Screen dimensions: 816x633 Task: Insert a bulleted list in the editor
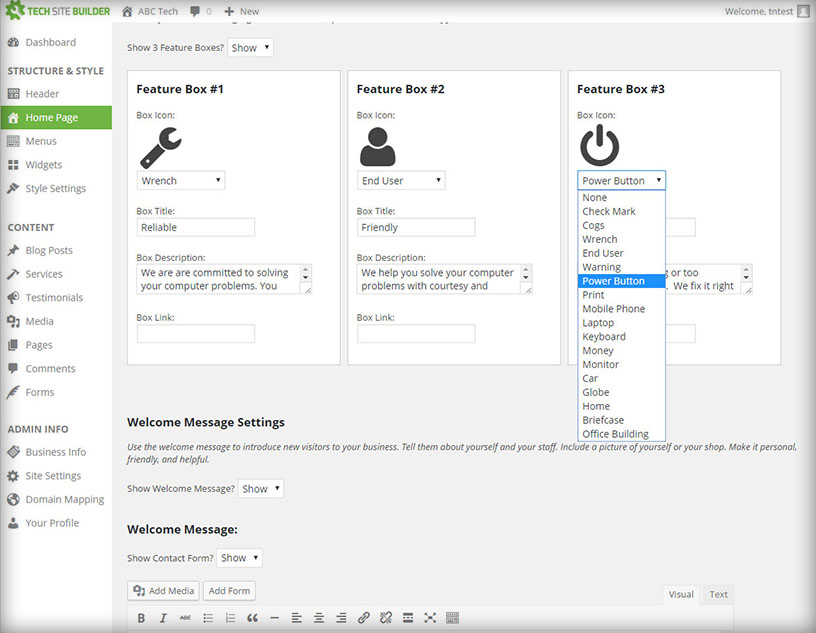pyautogui.click(x=207, y=617)
